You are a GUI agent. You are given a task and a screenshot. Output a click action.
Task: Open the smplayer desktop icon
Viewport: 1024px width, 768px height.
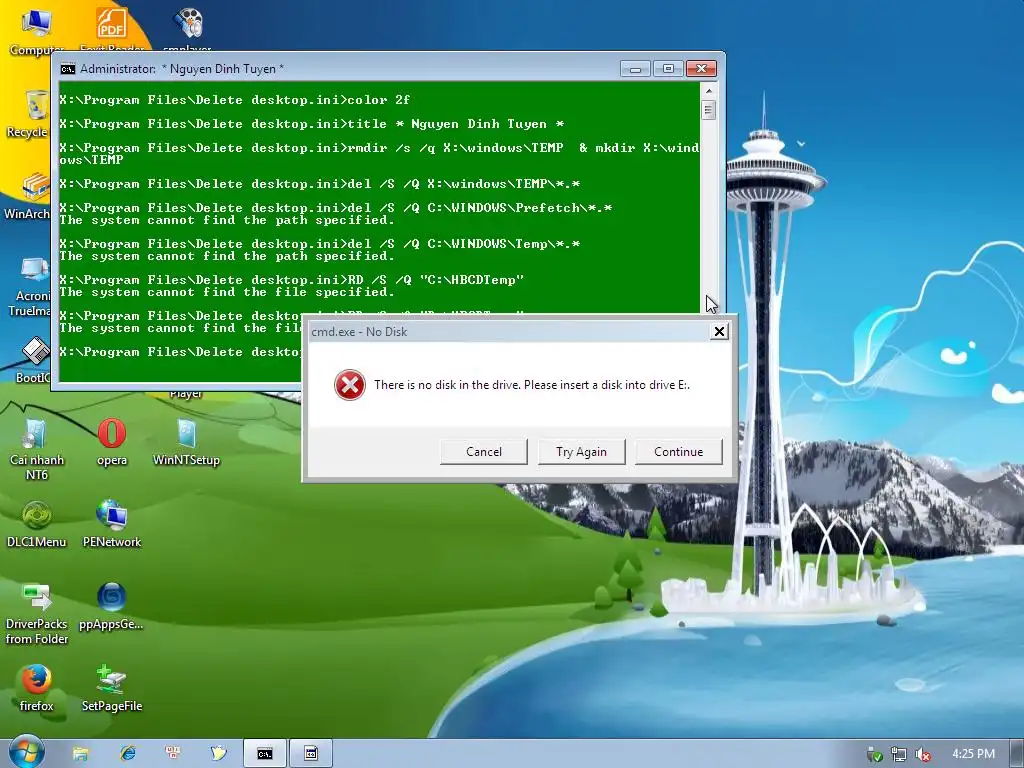(187, 30)
